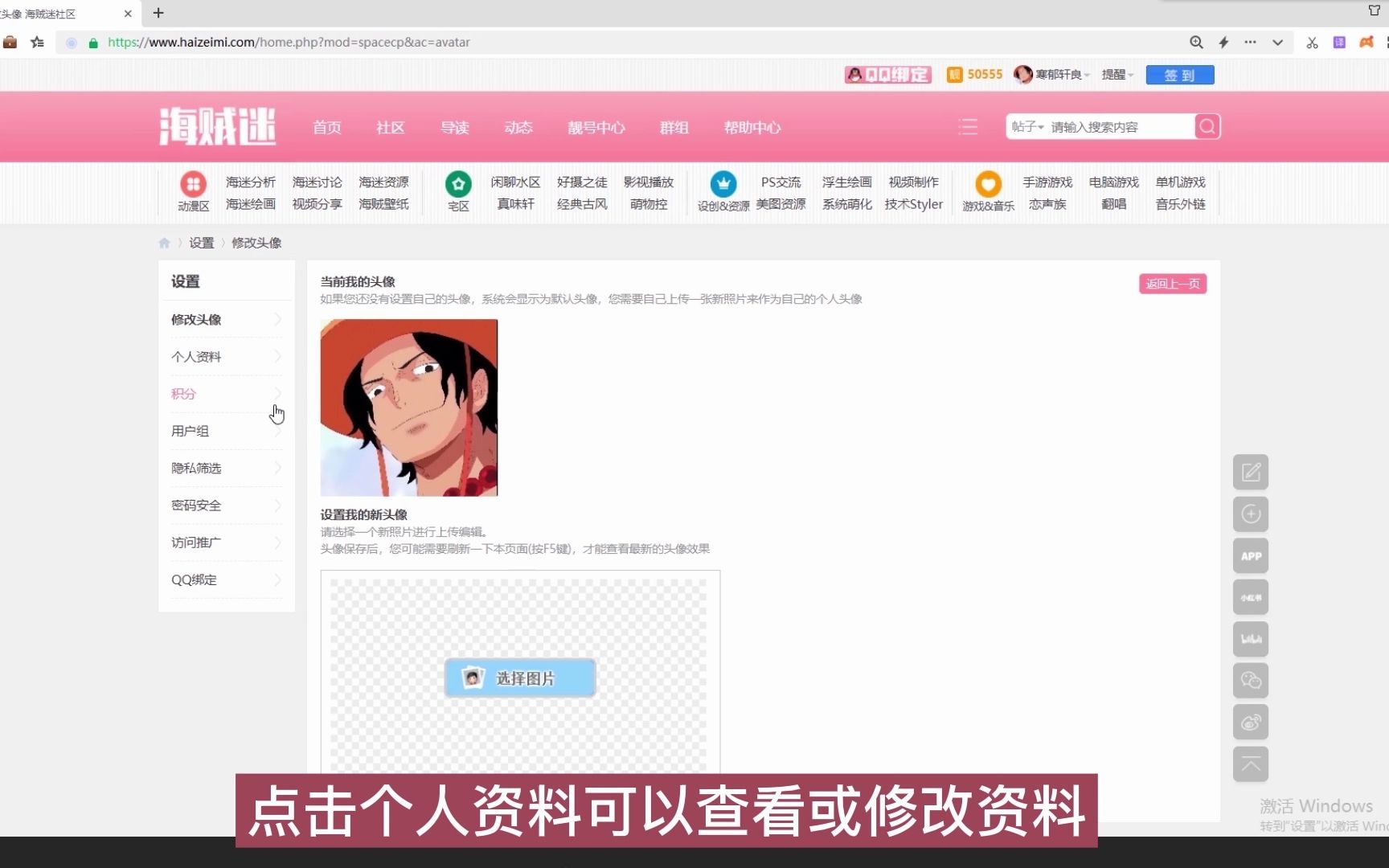Click the bilibili icon in right sidebar
1389x868 pixels.
pos(1251,639)
